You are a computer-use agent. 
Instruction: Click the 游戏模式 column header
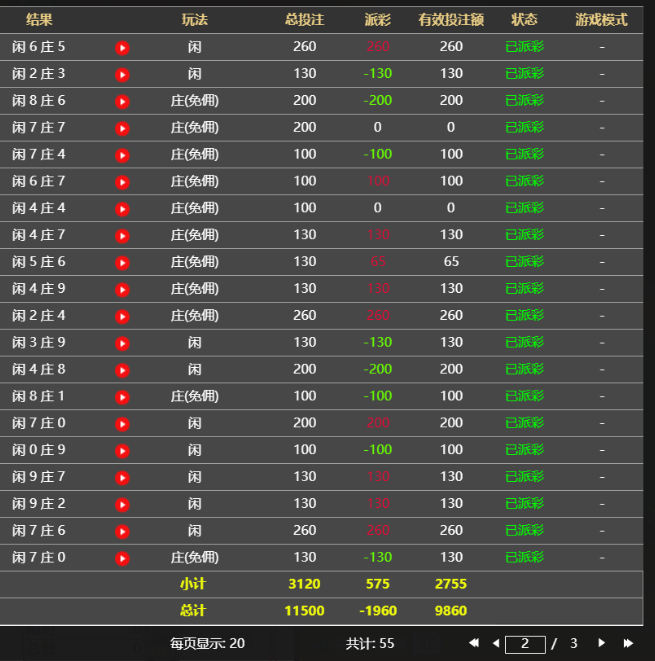point(601,20)
